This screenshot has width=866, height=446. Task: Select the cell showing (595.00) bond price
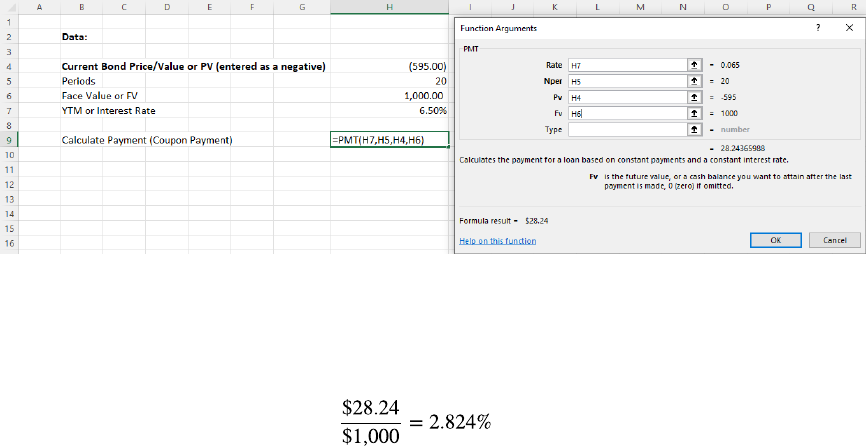click(389, 67)
